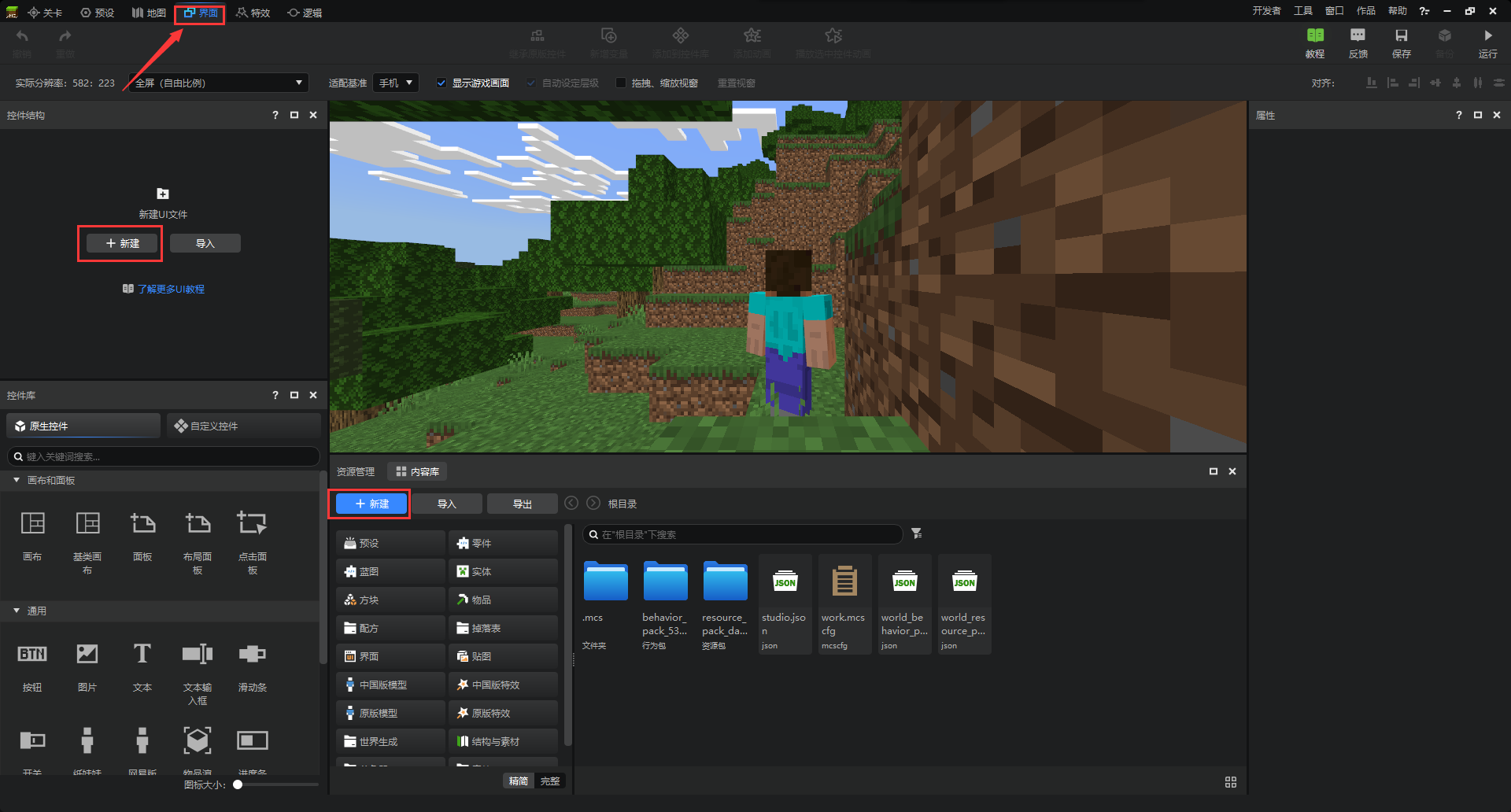Click the forward arrow in resource path bar
The image size is (1511, 812).
tap(593, 503)
